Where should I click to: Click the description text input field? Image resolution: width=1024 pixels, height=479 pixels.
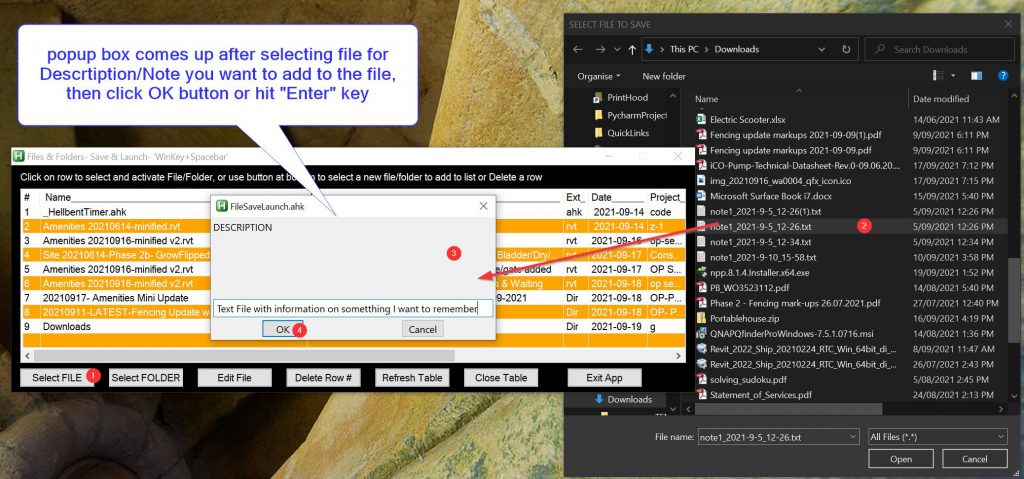coord(353,308)
